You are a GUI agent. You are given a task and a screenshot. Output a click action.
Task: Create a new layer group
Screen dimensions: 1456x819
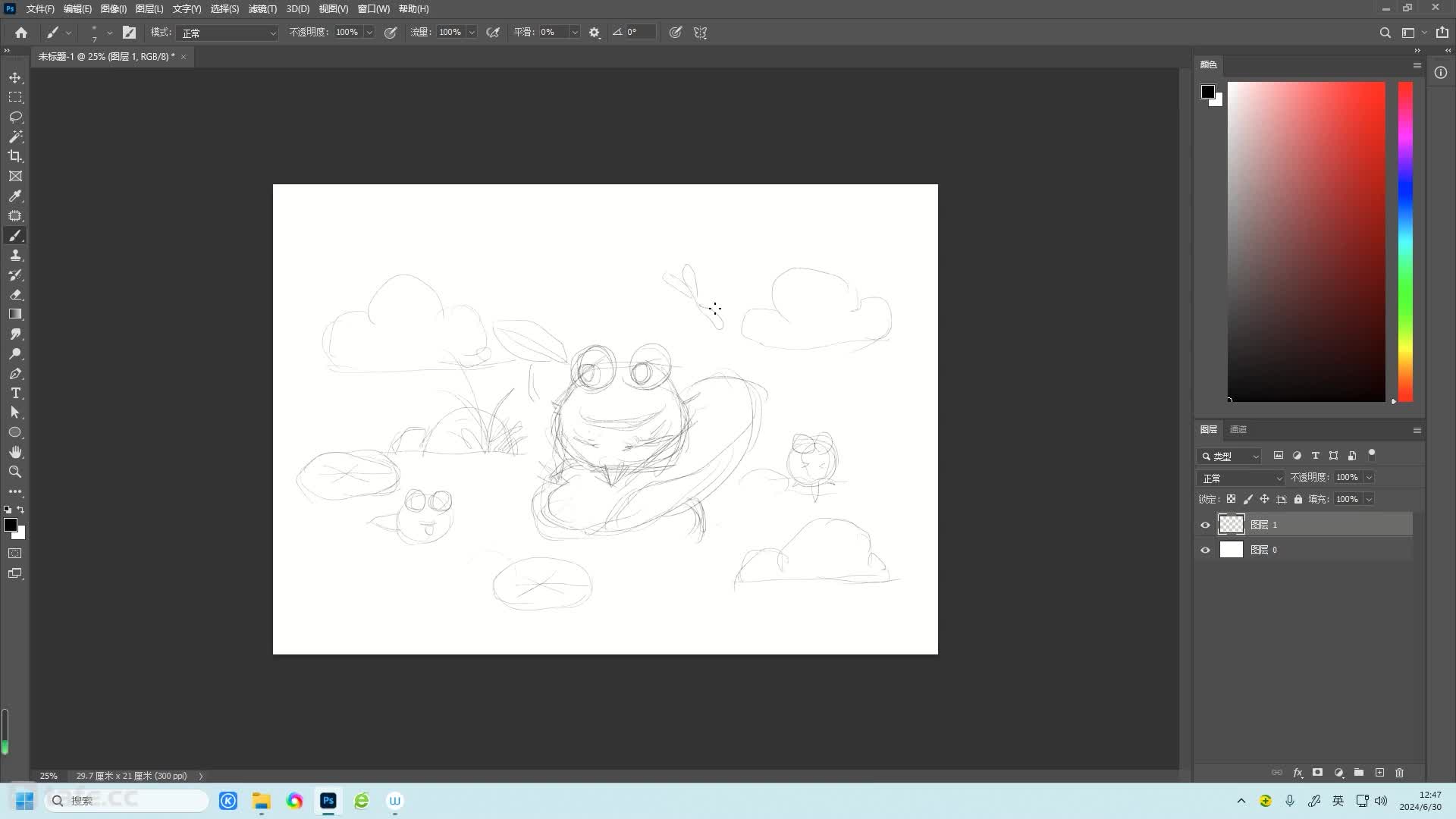[1359, 773]
